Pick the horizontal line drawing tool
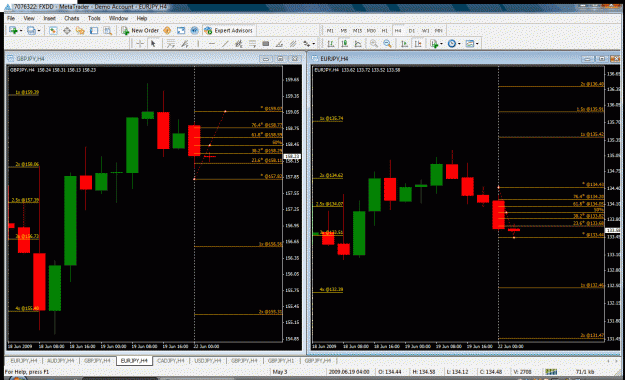This screenshot has height=380, width=625. 211,43
